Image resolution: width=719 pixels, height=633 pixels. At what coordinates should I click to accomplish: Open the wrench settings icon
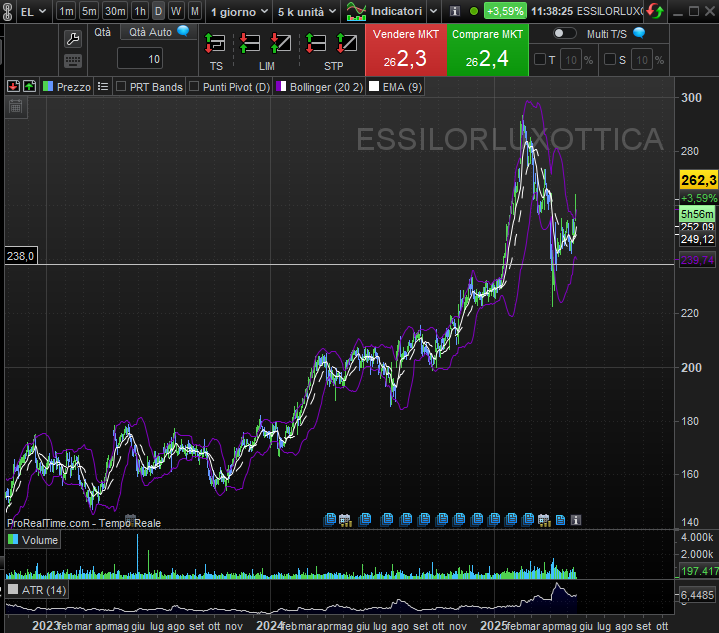73,39
